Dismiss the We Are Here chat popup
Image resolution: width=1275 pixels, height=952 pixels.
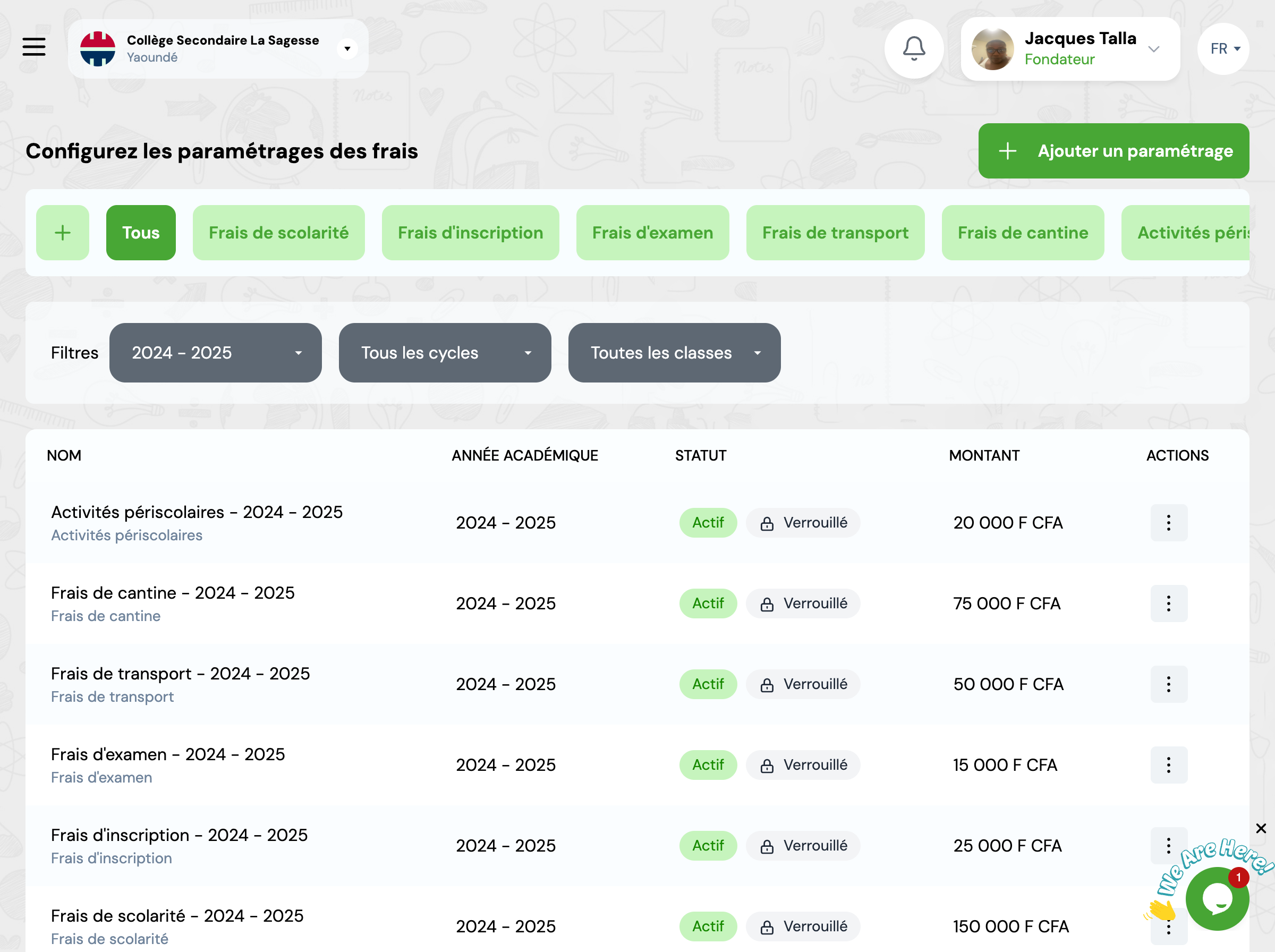click(x=1261, y=828)
